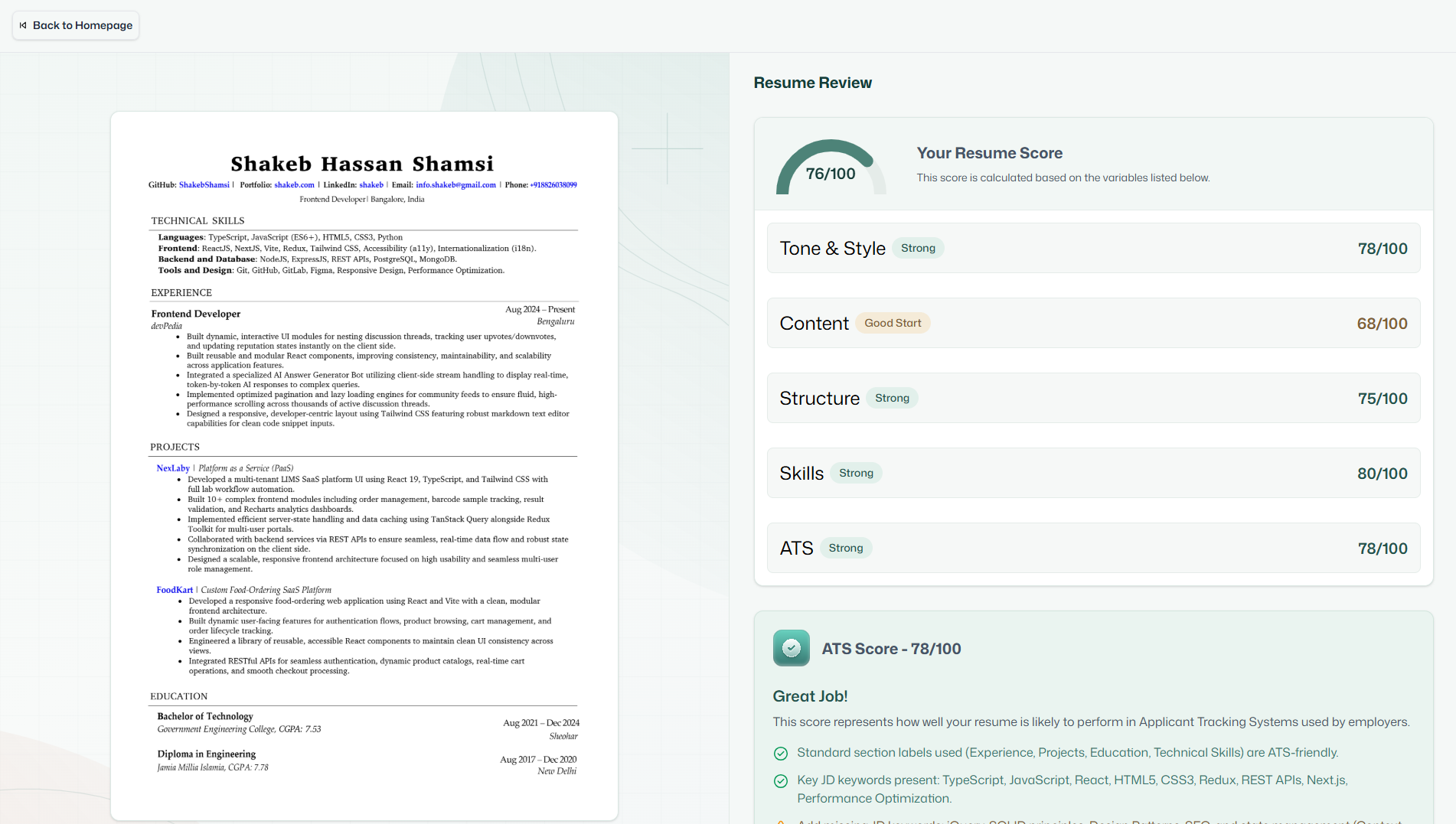Click the Frontend Developer job title in resume
This screenshot has height=824, width=1456.
196,314
